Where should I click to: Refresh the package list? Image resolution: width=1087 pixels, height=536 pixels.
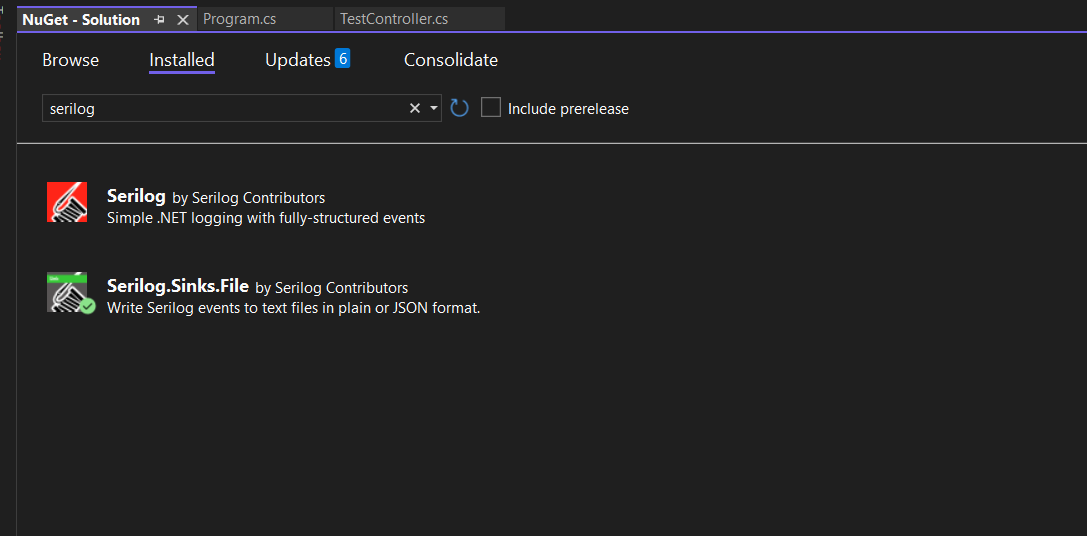click(460, 108)
